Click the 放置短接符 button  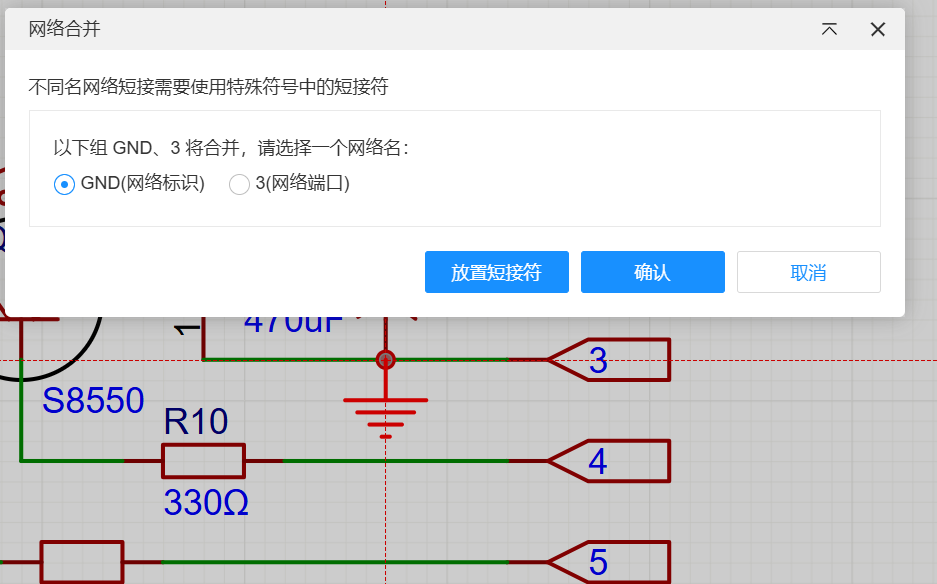click(496, 272)
